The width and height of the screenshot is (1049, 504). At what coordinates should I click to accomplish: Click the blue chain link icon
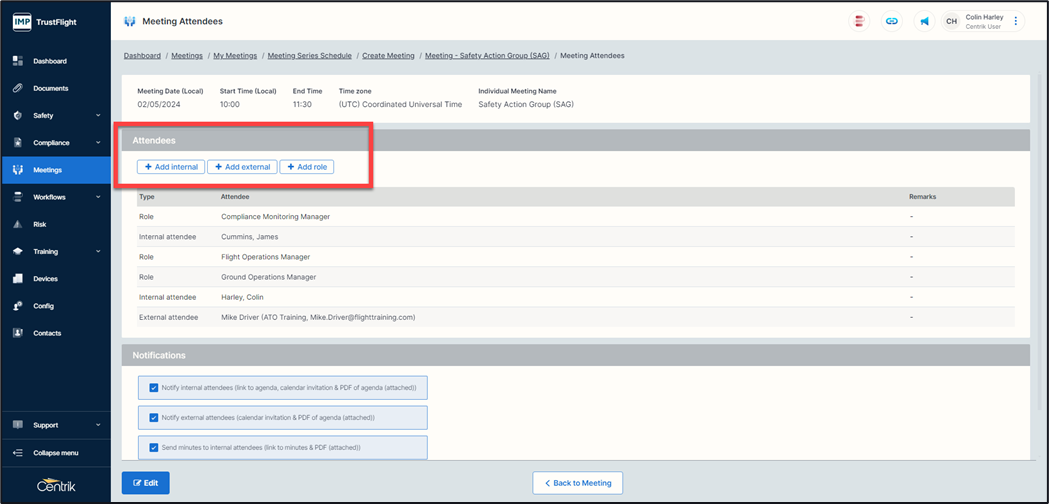click(891, 21)
